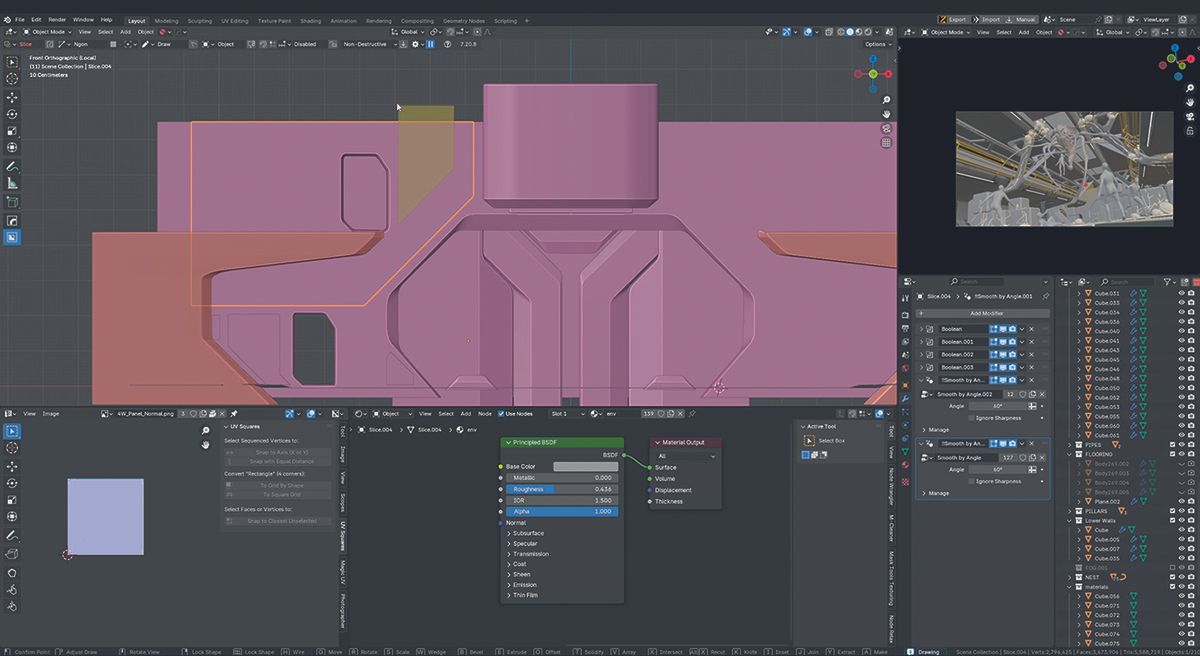Select the Rotate tool in the 3D viewport toolbar
The width and height of the screenshot is (1200, 656).
point(12,114)
